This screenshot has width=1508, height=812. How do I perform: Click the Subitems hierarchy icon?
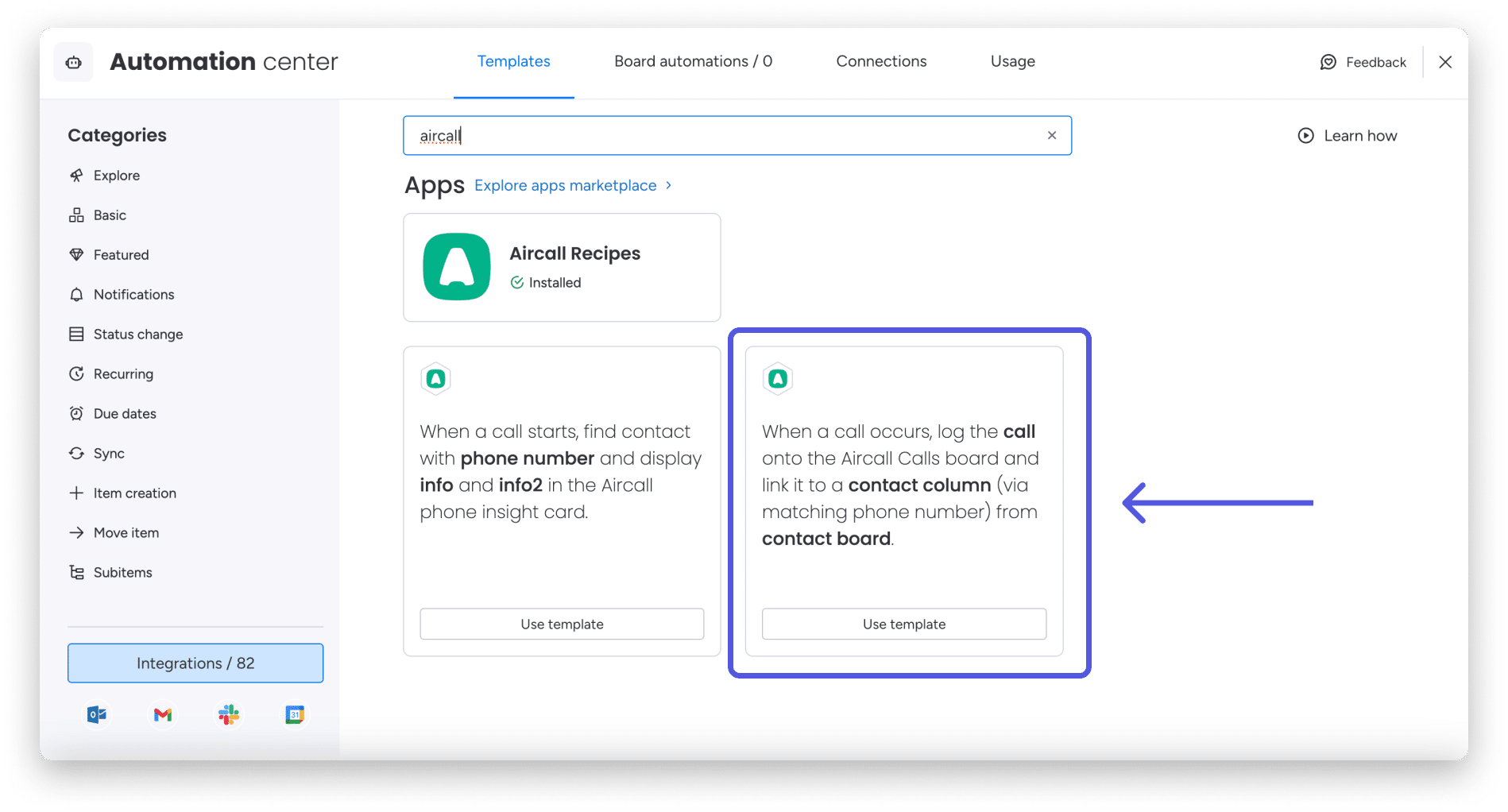pos(76,573)
